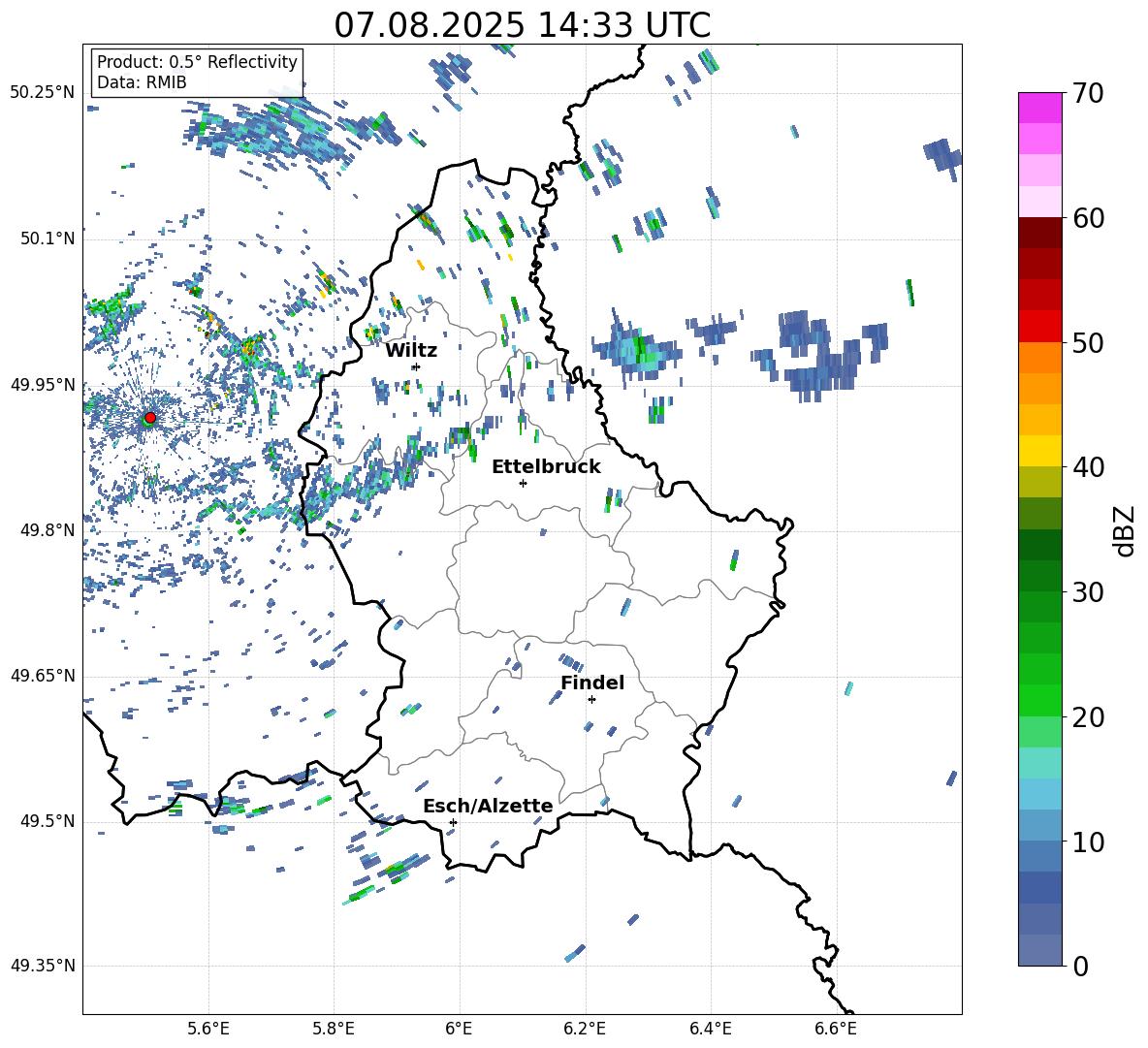Click the Esch/Alzette station cross marker
The image size is (1148, 1048).
coord(453,822)
